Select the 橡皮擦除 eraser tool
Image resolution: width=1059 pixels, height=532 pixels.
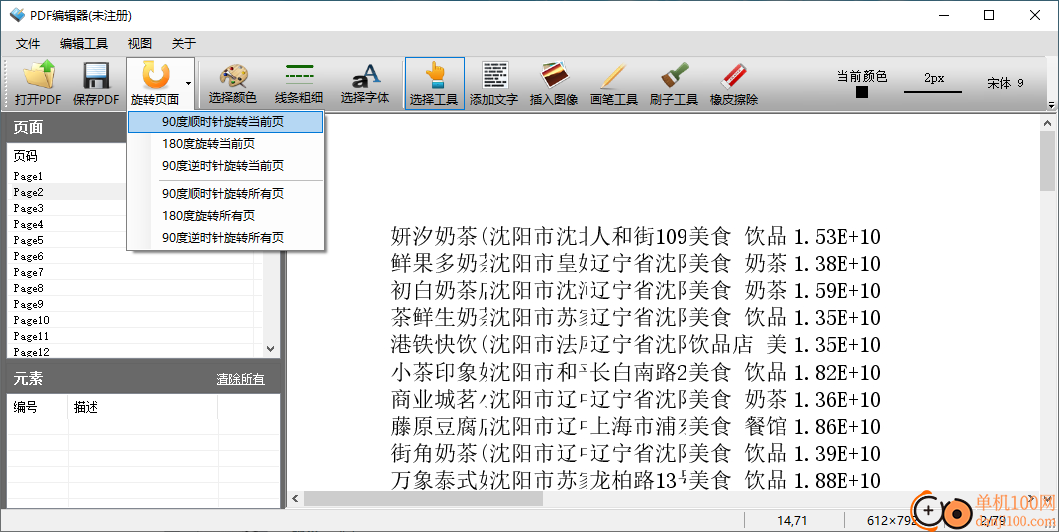[x=733, y=83]
